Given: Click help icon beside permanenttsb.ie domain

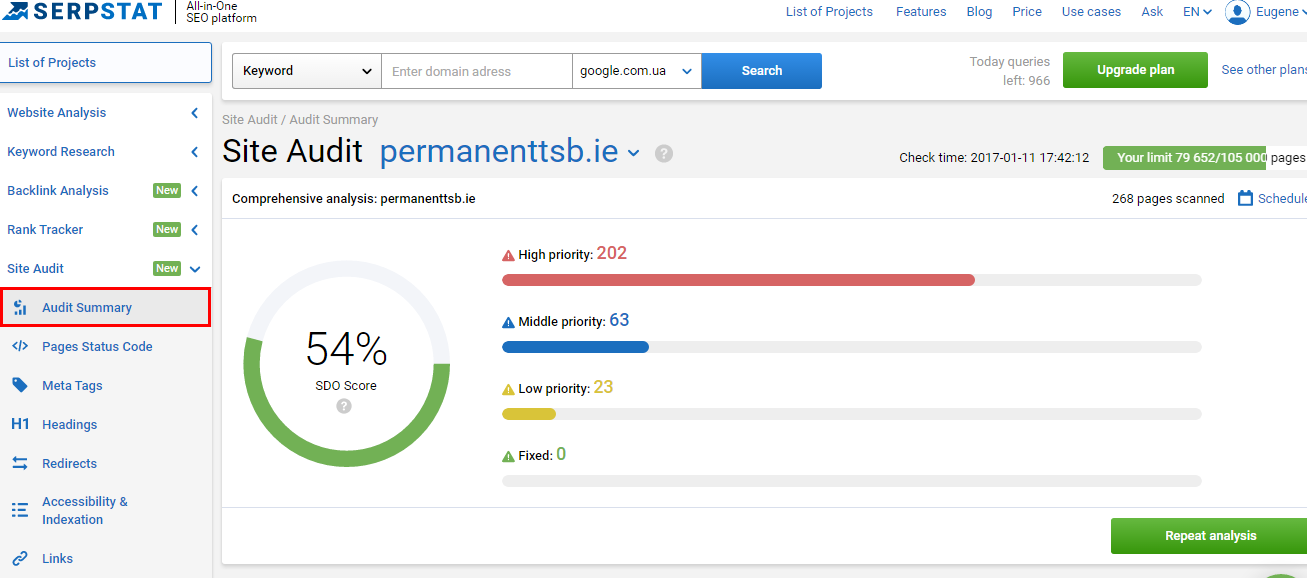Looking at the screenshot, I should pyautogui.click(x=664, y=154).
